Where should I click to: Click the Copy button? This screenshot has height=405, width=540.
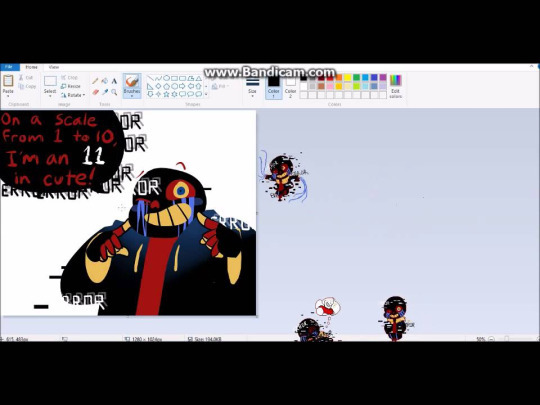coord(27,86)
